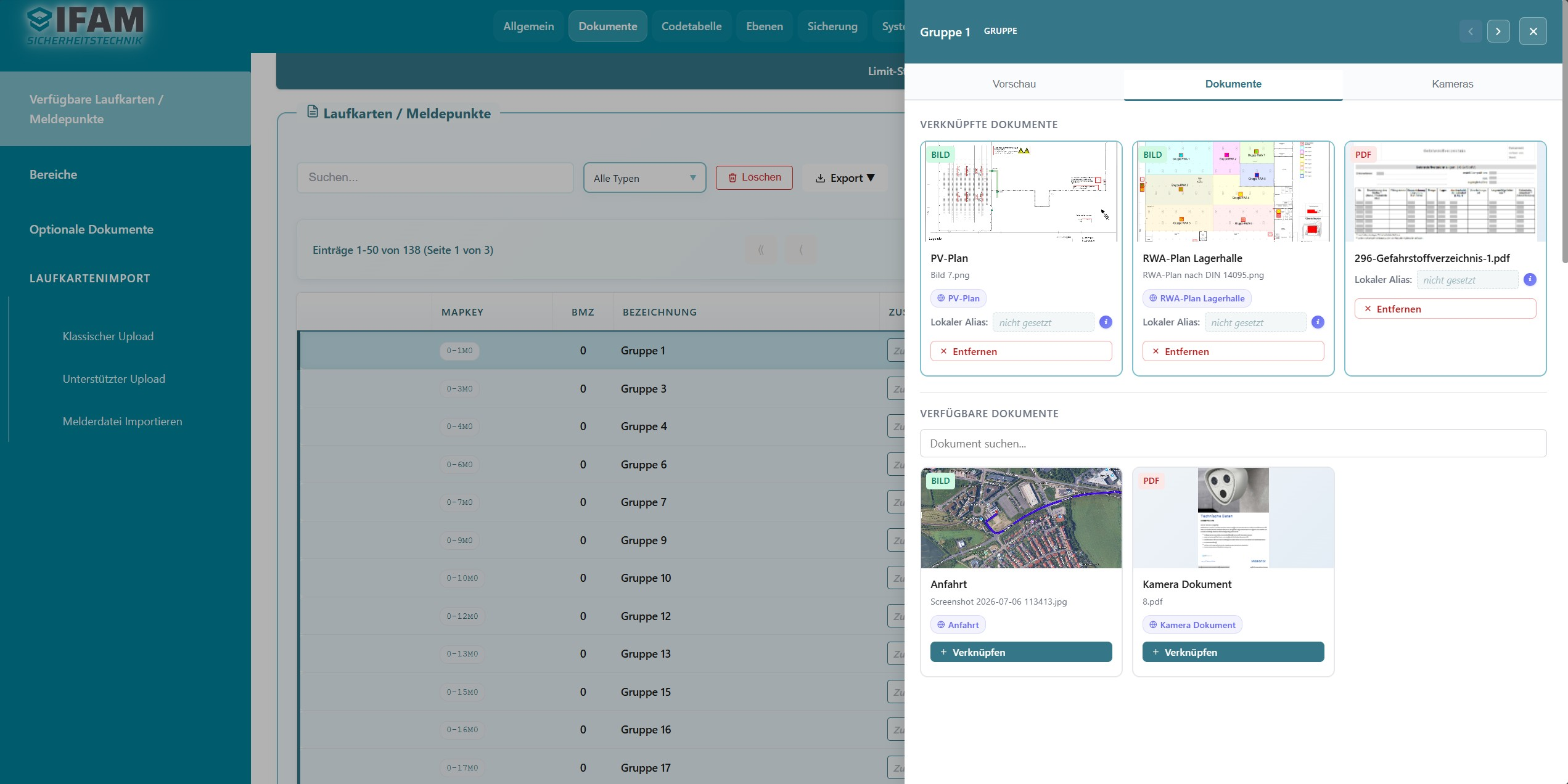The image size is (1568, 784).
Task: Jump to first page of entries
Action: tap(761, 250)
